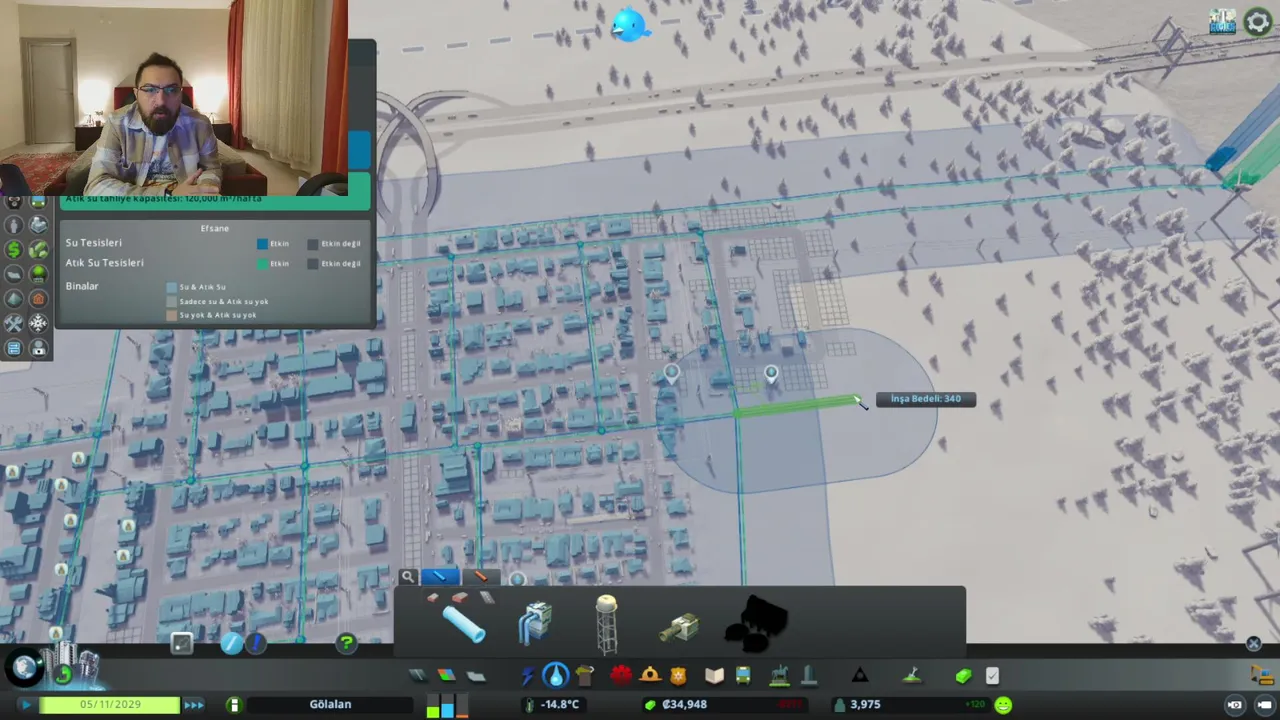This screenshot has width=1280, height=720.
Task: Open the Cities Skylines content manager icon
Action: coord(1222,22)
